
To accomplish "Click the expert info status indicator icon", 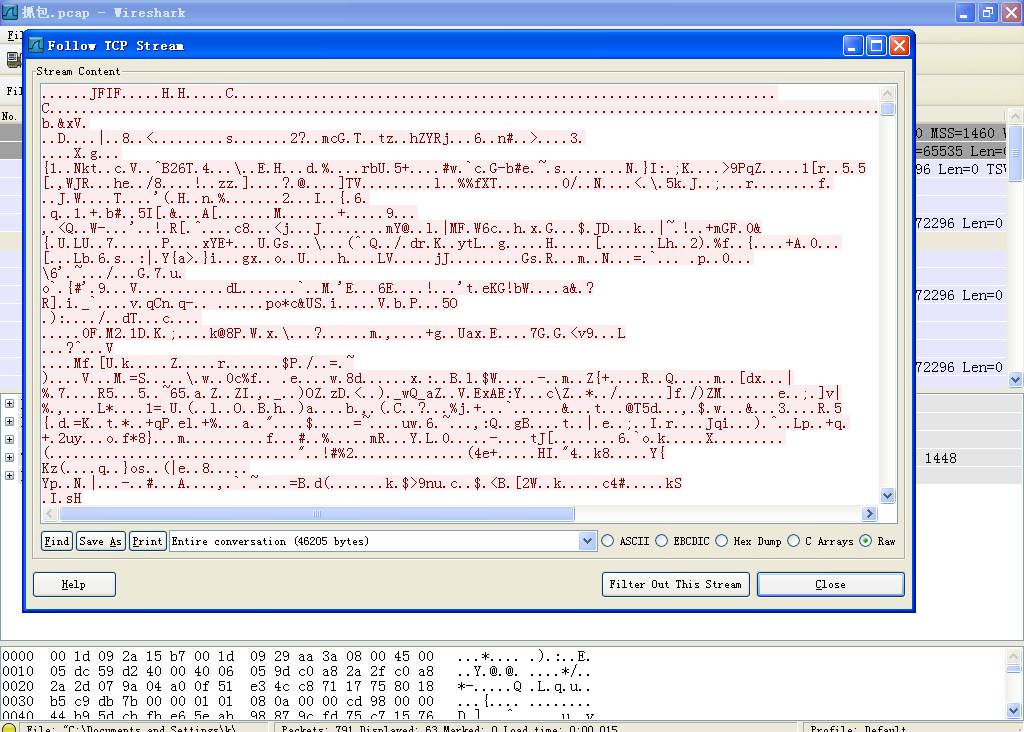I will [9, 727].
